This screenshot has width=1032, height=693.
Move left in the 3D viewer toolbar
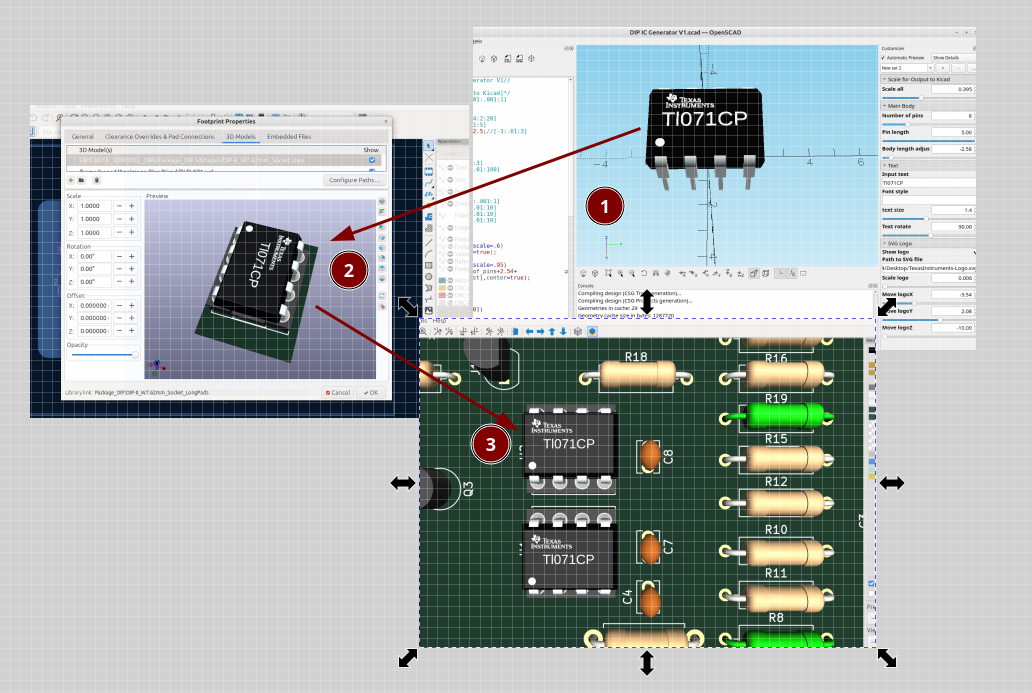pos(529,332)
